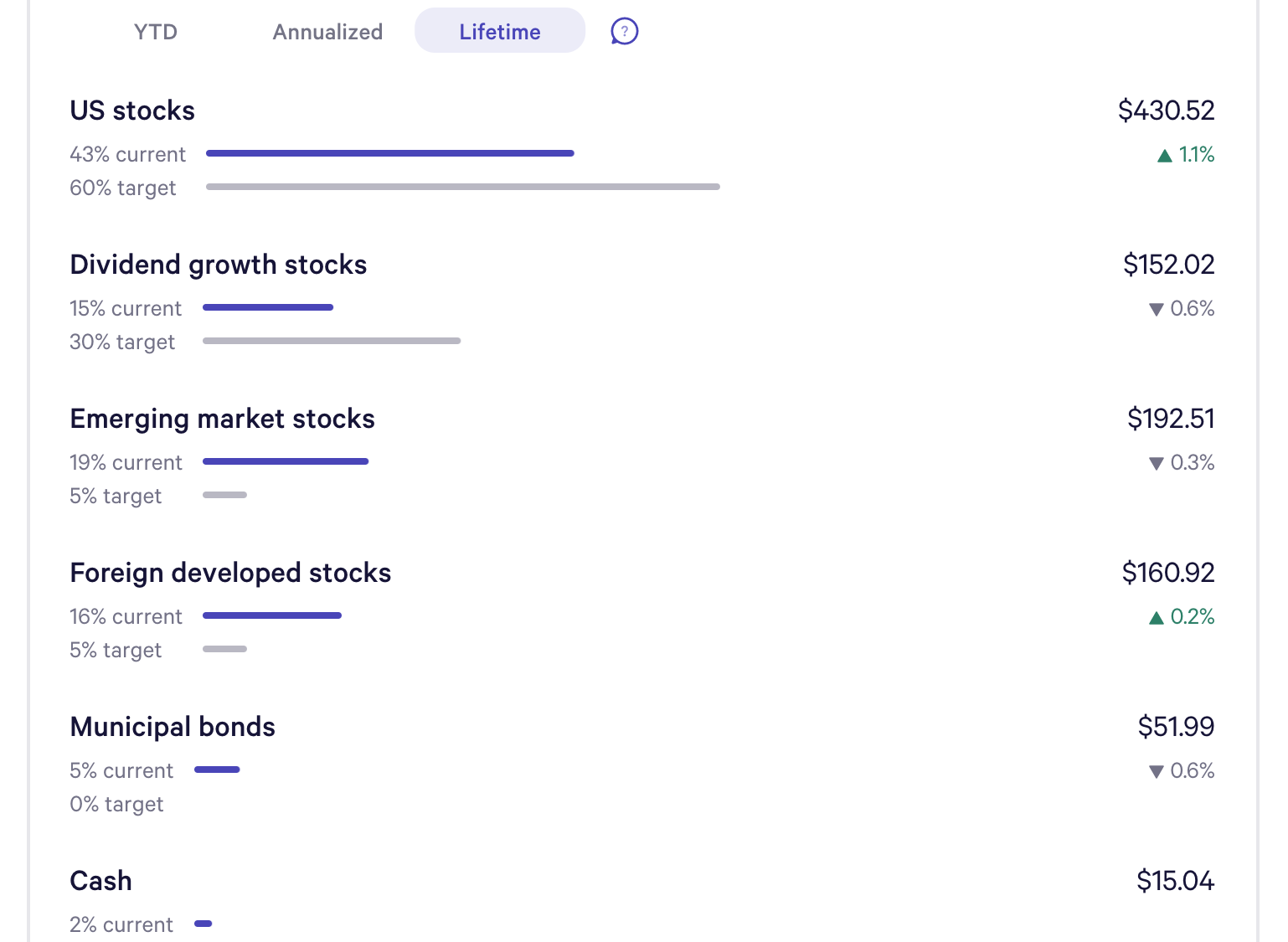The width and height of the screenshot is (1288, 942).
Task: Click the US stocks 60% target bar
Action: [462, 187]
